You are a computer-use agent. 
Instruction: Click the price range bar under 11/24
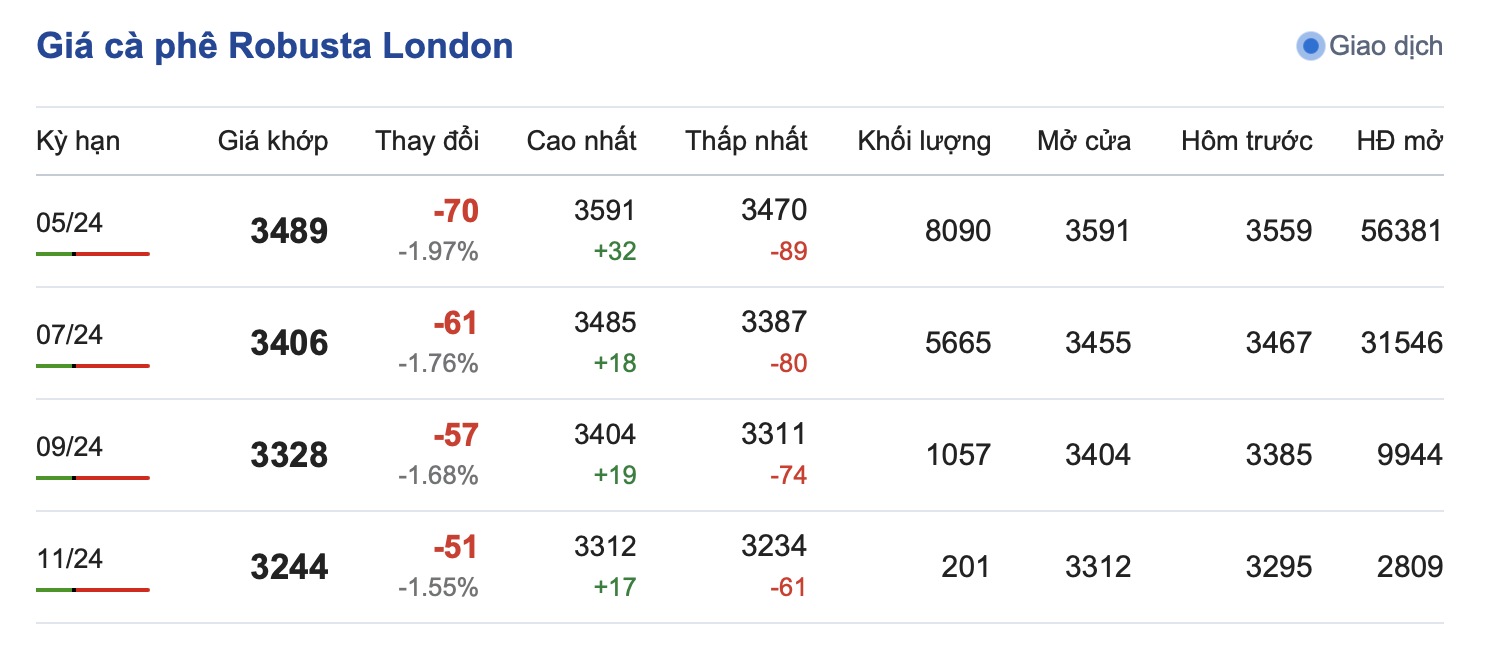pyautogui.click(x=92, y=590)
